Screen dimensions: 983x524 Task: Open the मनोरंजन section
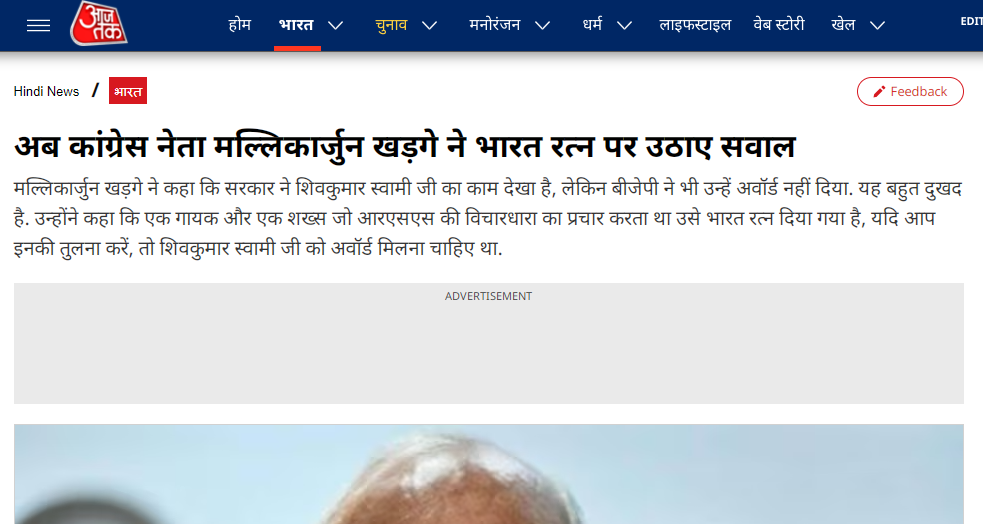coord(495,25)
